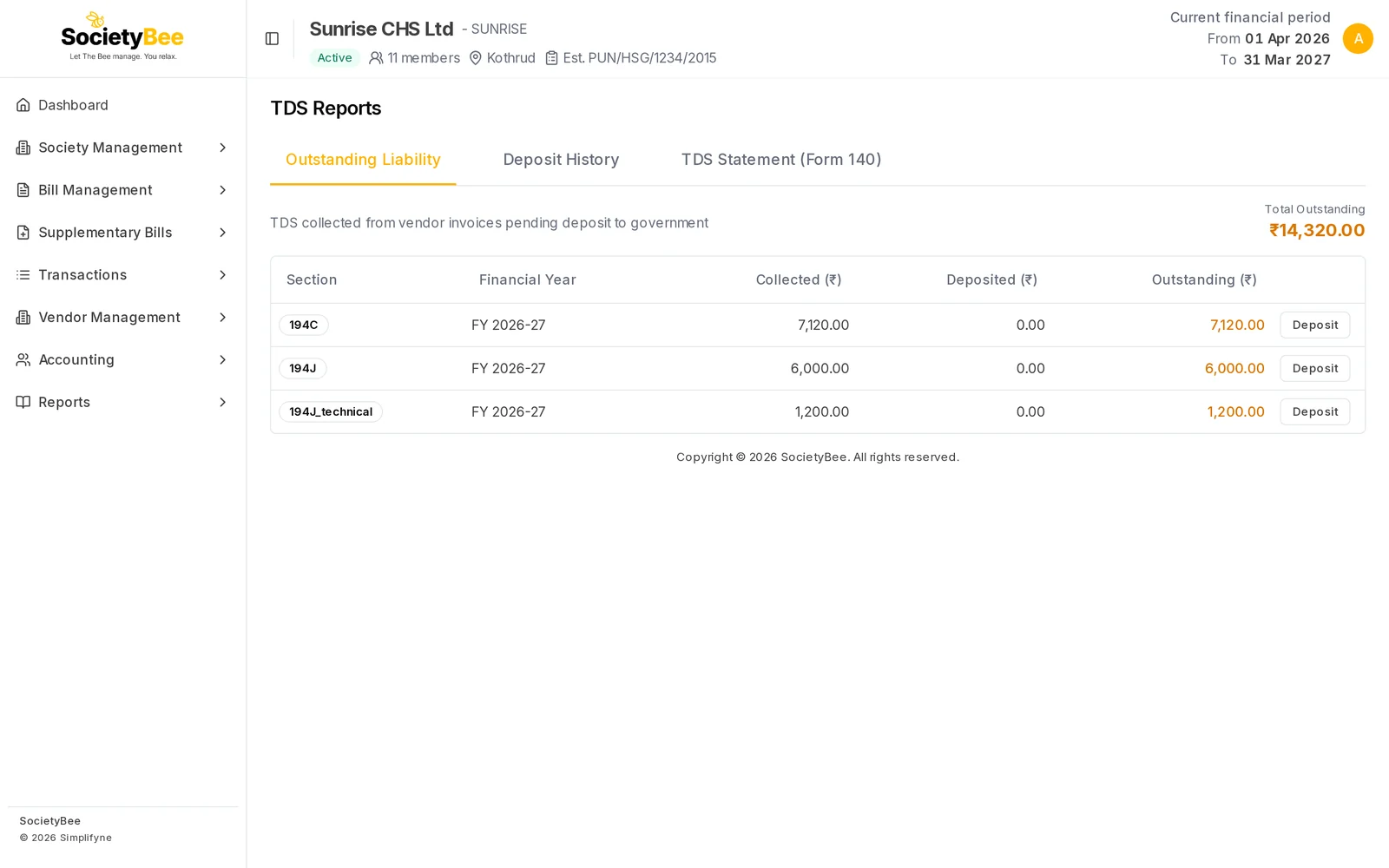Image resolution: width=1389 pixels, height=868 pixels.
Task: Deposit TDS for section 194J_technical
Action: click(x=1314, y=411)
